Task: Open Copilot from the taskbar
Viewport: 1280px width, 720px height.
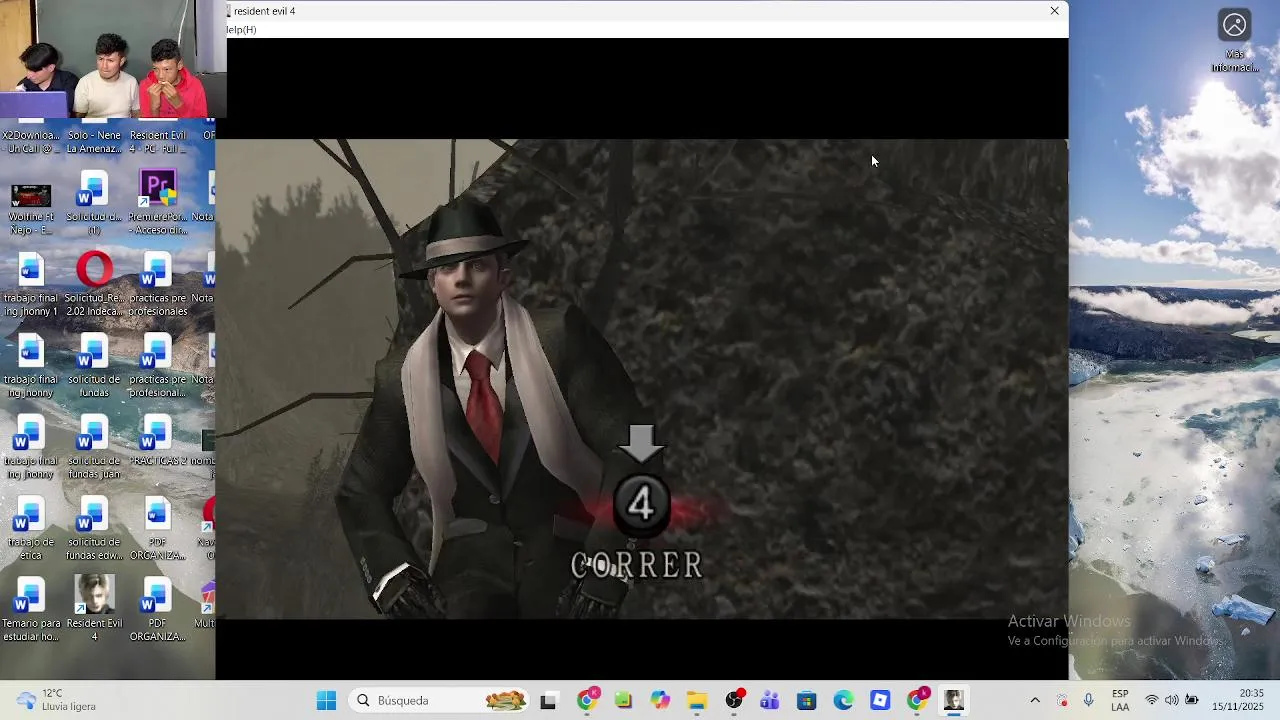Action: pyautogui.click(x=660, y=701)
